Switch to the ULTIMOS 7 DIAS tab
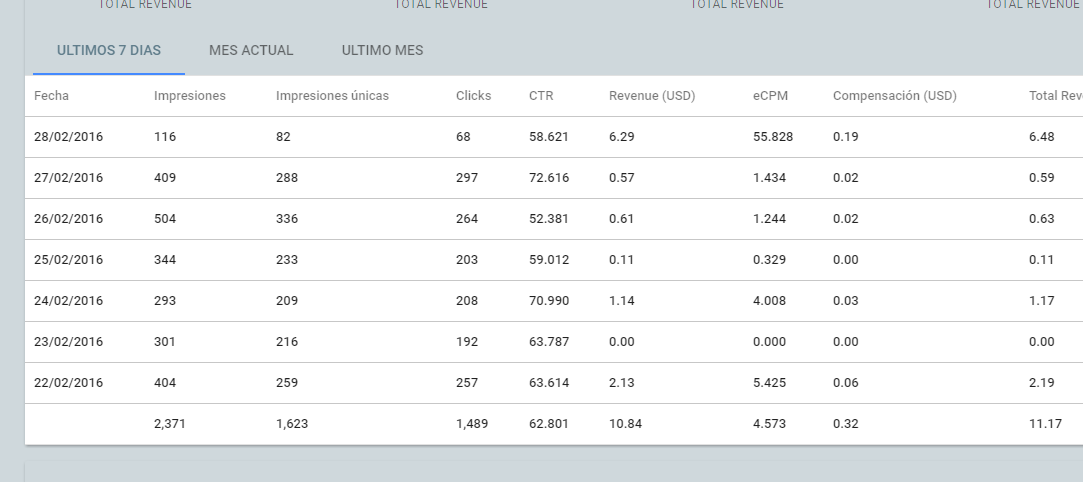Screen dimensions: 1083x482 click(108, 50)
